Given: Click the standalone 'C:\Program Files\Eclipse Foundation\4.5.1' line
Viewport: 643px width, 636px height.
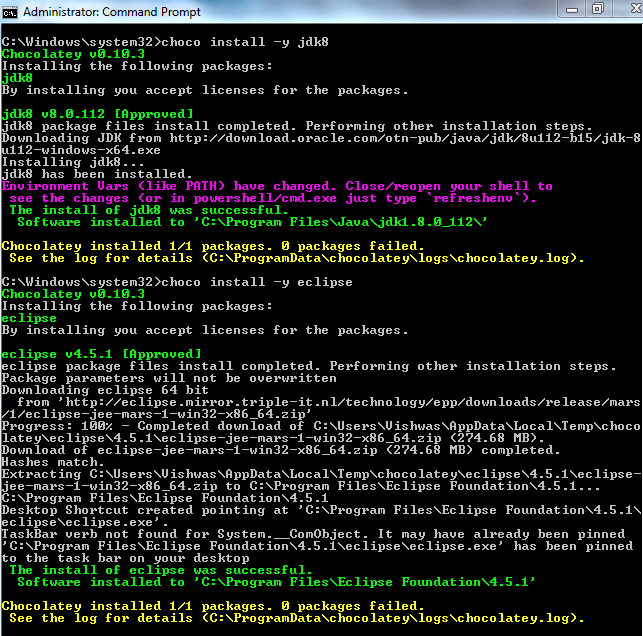Looking at the screenshot, I should [165, 498].
